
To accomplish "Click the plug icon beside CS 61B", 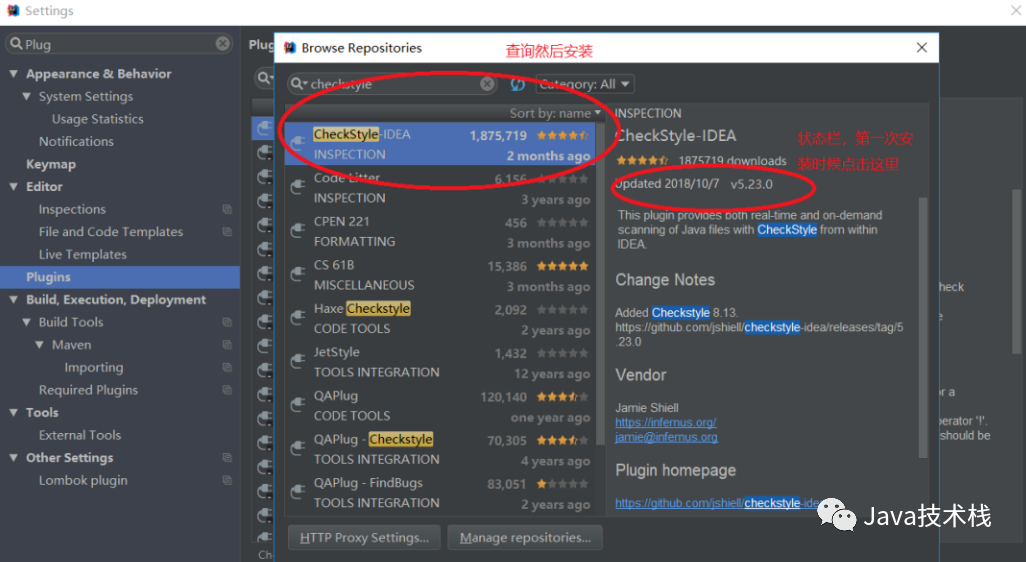I will (x=298, y=274).
